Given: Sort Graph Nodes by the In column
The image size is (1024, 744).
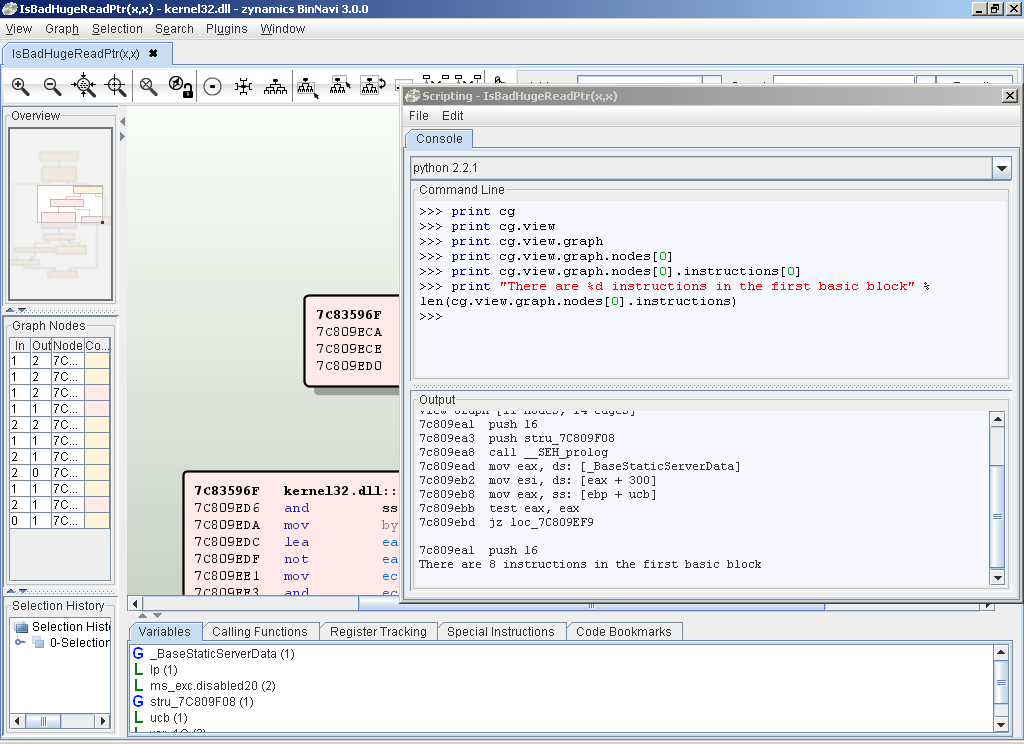Looking at the screenshot, I should coord(20,345).
